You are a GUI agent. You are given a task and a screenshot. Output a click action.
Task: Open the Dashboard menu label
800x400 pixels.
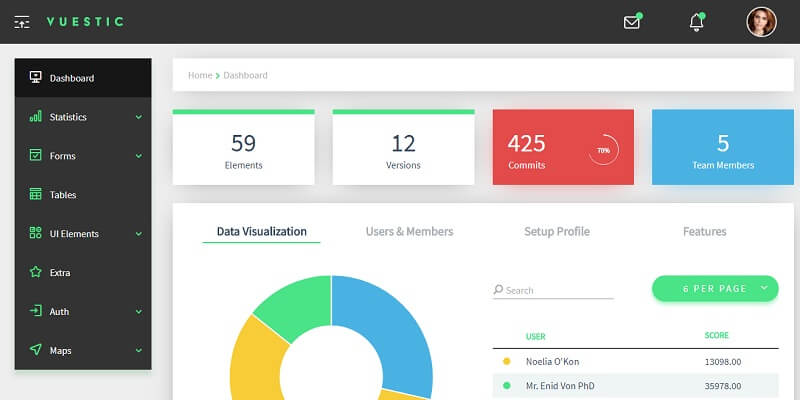pos(72,78)
